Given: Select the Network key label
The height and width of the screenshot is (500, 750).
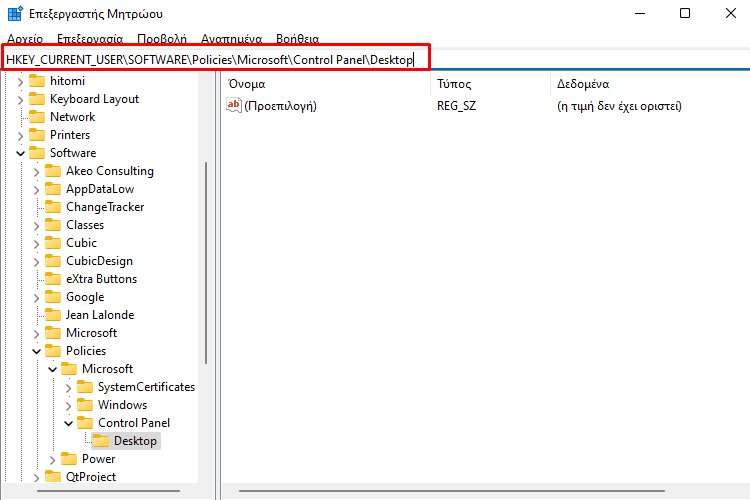Looking at the screenshot, I should pos(73,117).
